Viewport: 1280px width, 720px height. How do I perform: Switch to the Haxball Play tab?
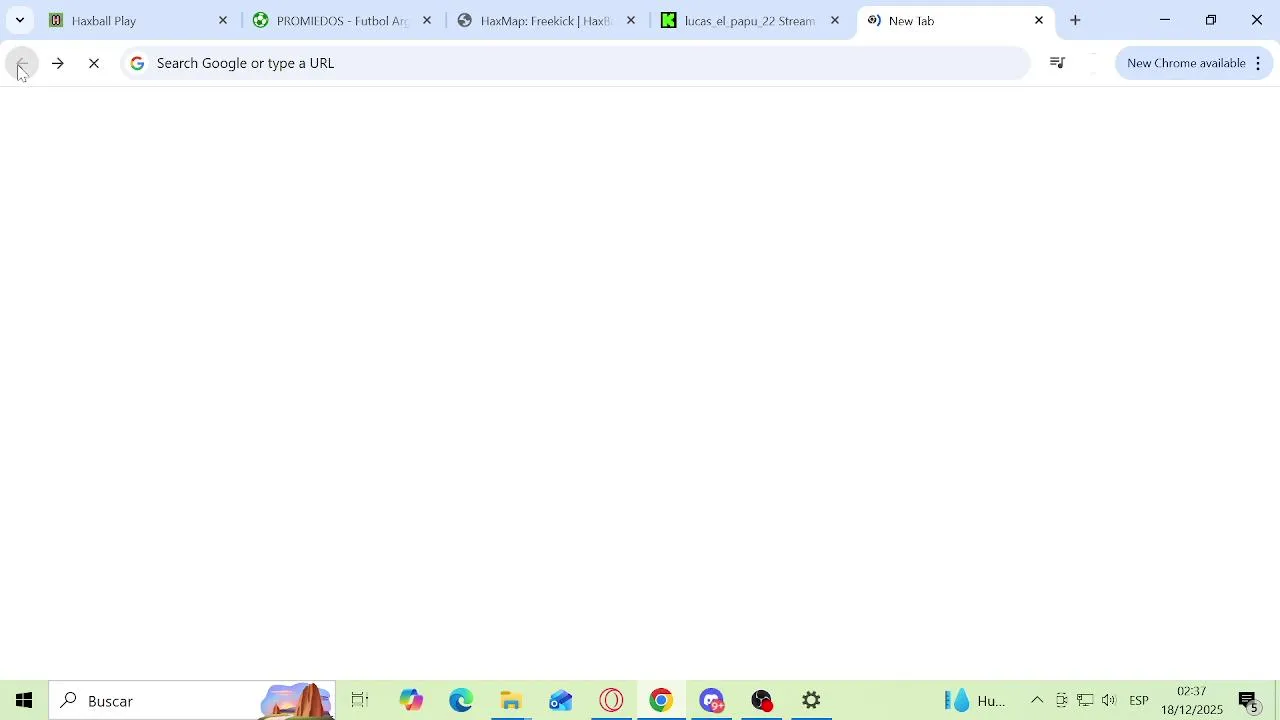click(138, 20)
